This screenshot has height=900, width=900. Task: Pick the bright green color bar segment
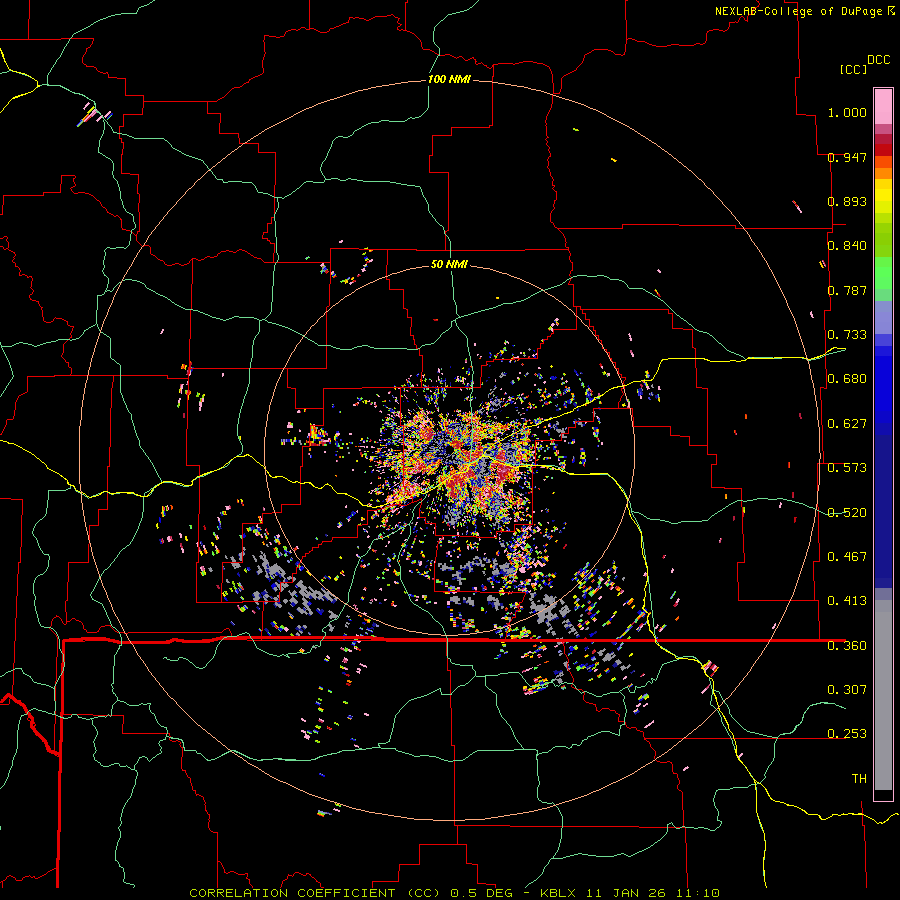click(883, 273)
